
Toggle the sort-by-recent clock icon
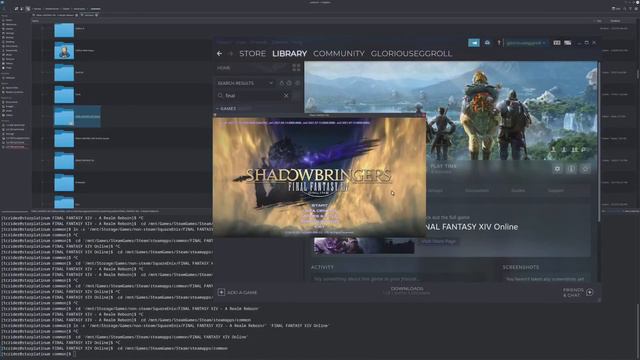click(282, 83)
